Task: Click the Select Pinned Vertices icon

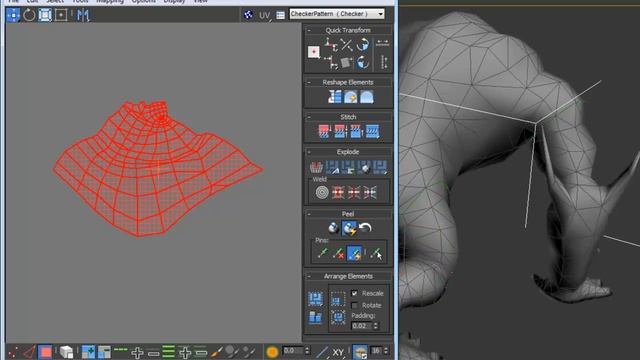Action: pyautogui.click(x=376, y=253)
